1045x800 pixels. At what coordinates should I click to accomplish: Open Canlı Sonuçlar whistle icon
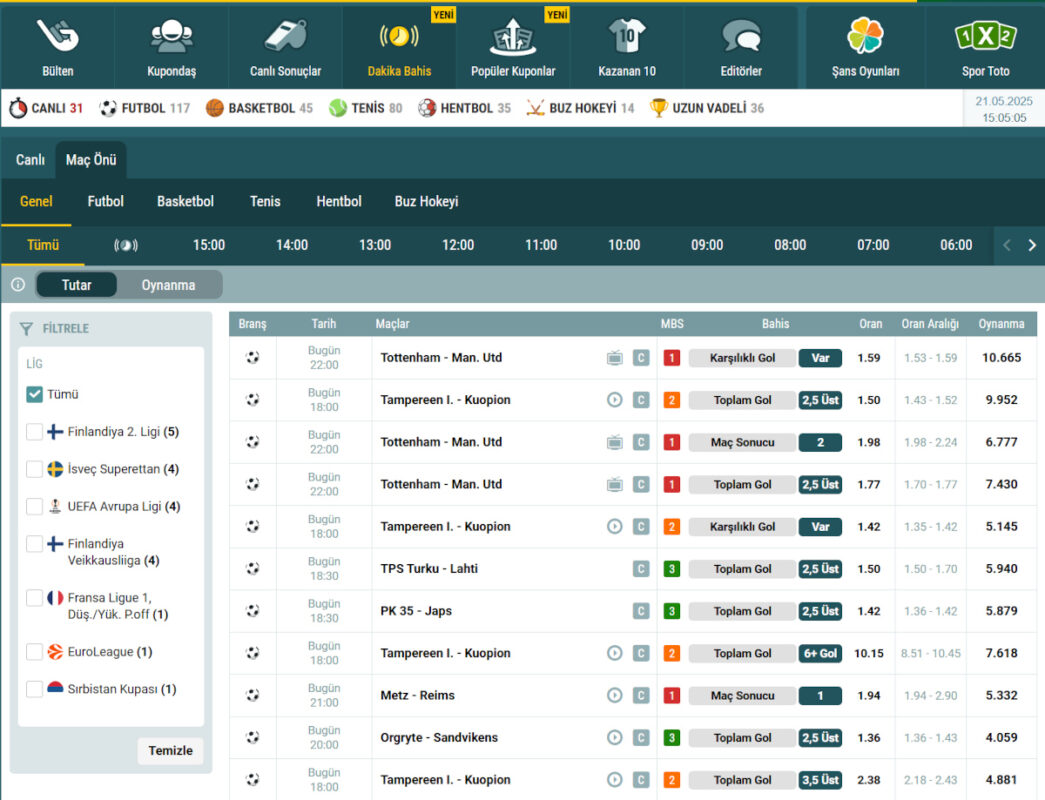click(x=285, y=35)
